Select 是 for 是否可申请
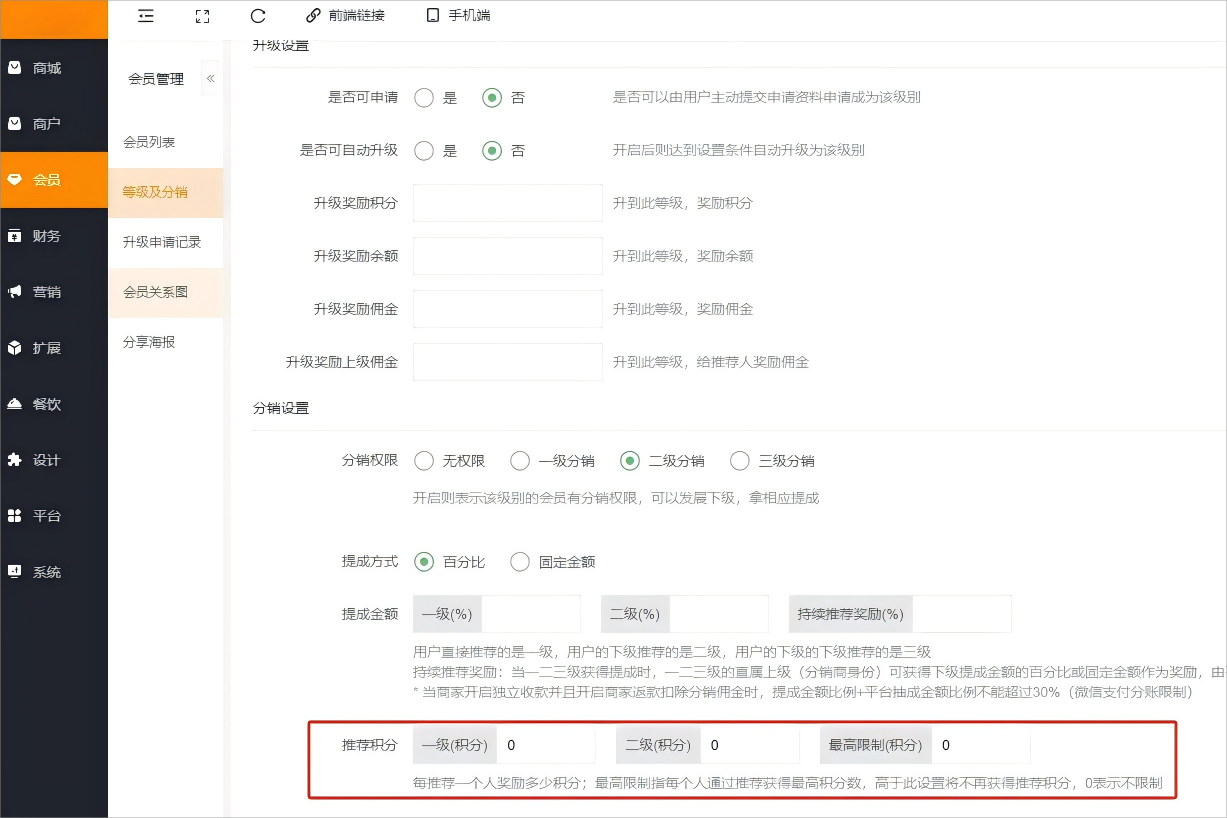This screenshot has width=1227, height=818. [424, 97]
